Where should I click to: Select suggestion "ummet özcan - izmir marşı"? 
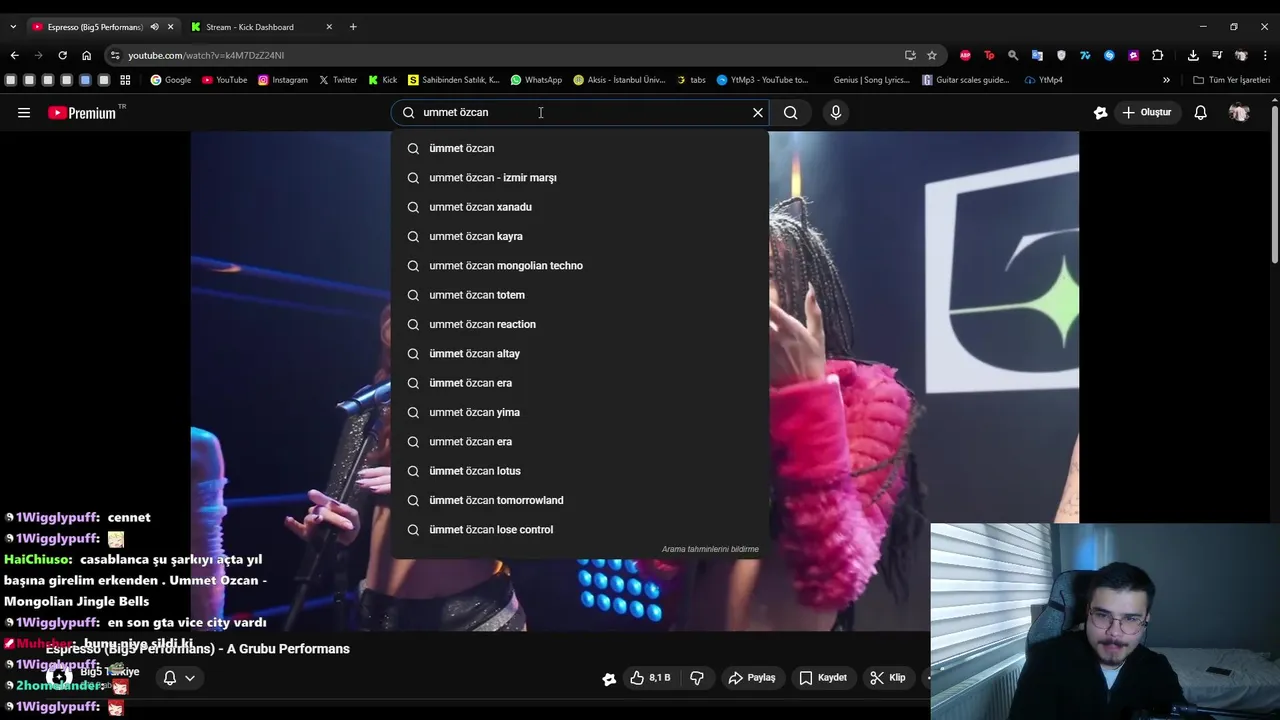[x=580, y=178]
